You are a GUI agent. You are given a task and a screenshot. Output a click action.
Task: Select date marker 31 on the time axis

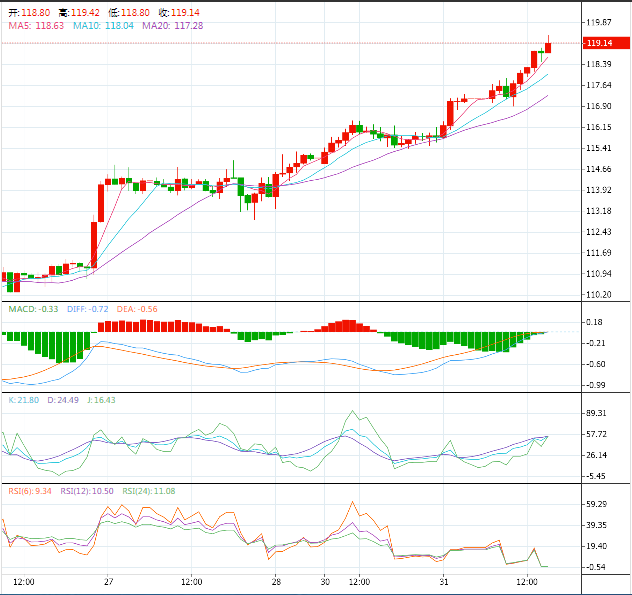click(443, 581)
